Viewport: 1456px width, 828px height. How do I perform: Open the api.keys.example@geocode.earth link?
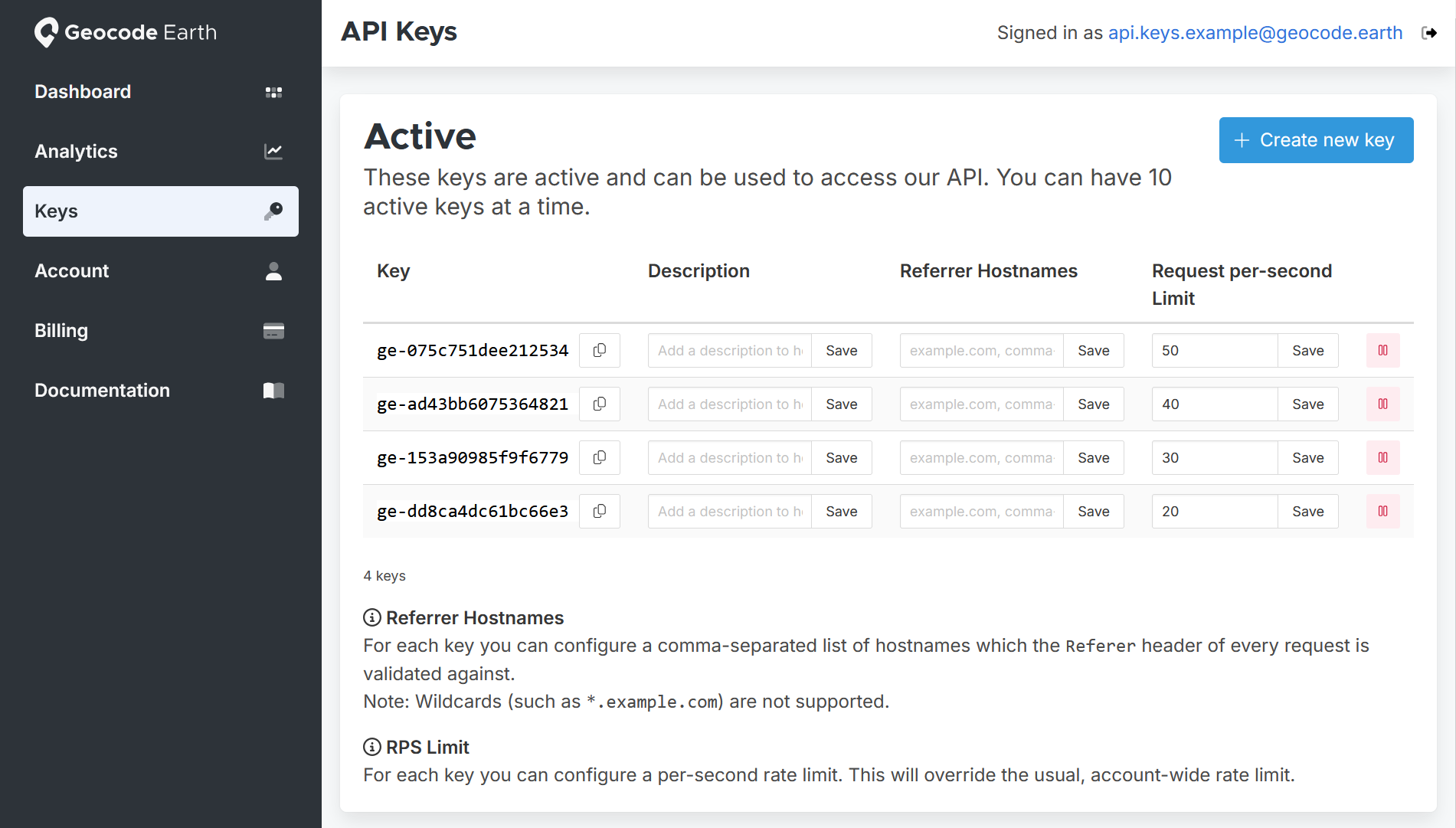pos(1254,33)
